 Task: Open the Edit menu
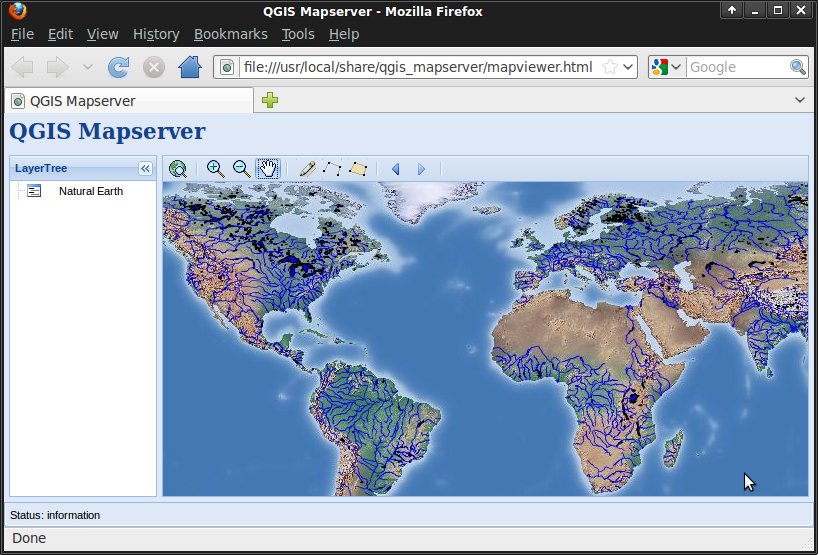click(60, 34)
